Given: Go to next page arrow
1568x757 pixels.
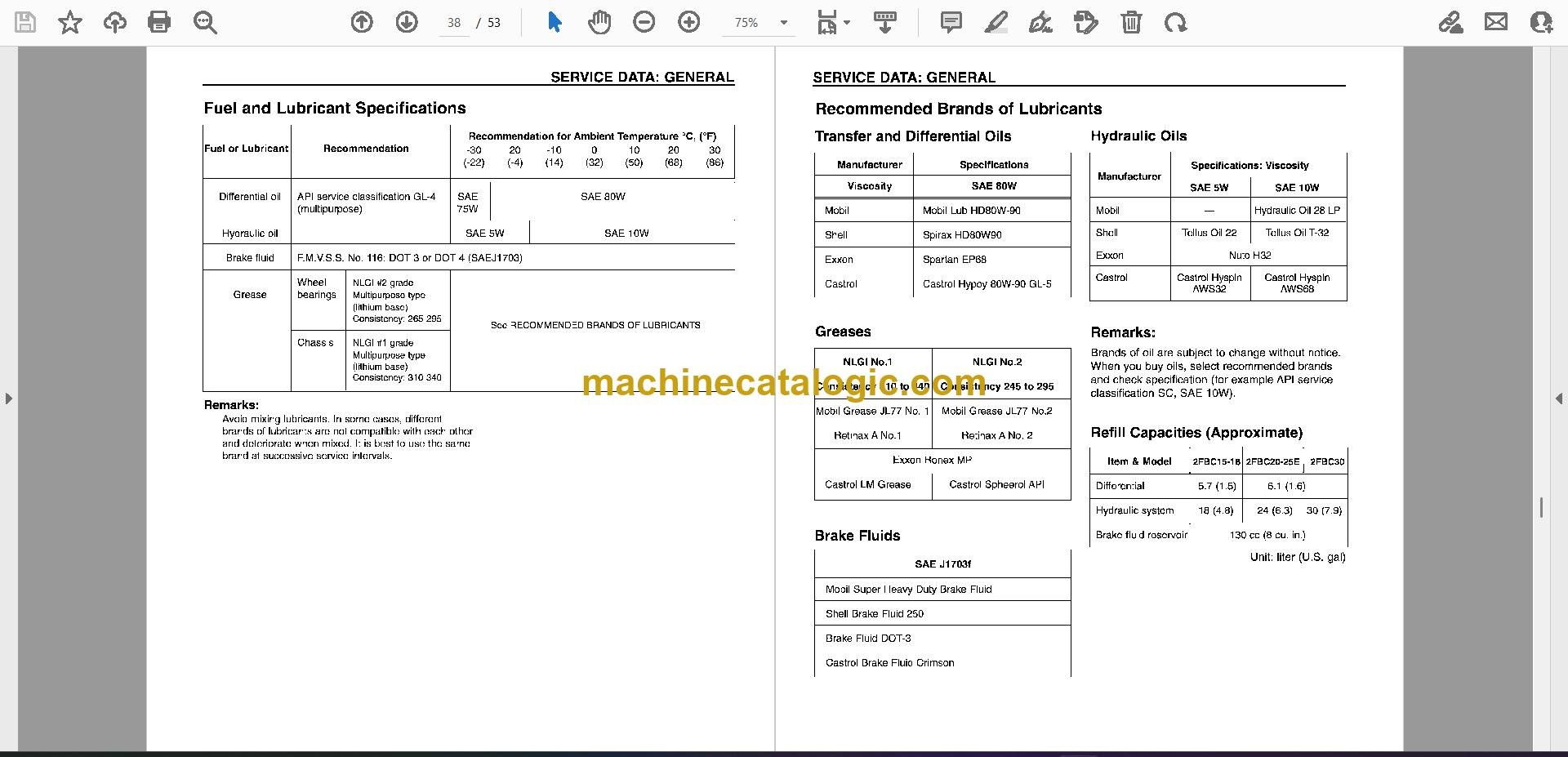Looking at the screenshot, I should click(x=407, y=23).
